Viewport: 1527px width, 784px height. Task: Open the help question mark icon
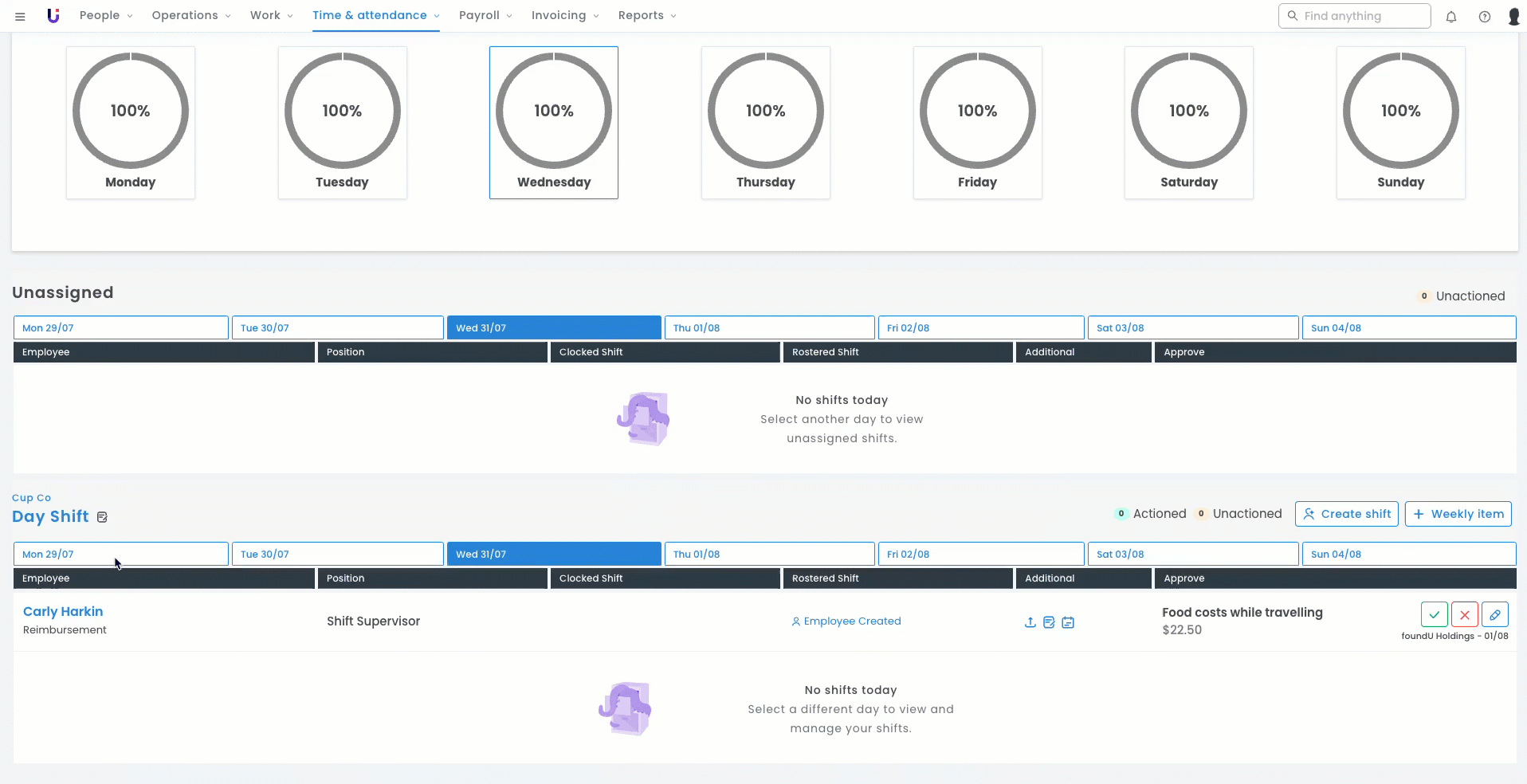1484,16
